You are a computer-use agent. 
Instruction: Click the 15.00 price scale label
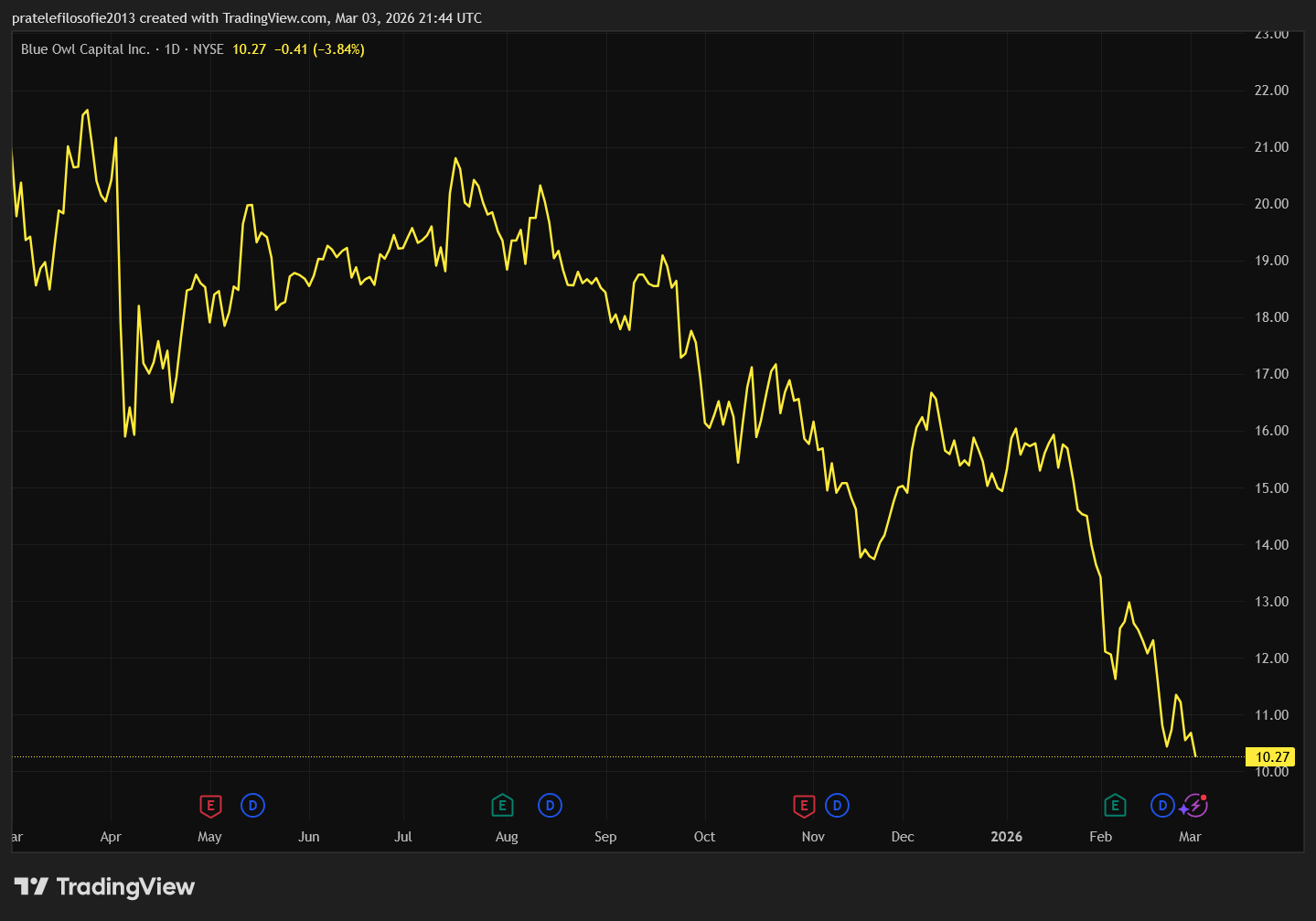point(1271,488)
